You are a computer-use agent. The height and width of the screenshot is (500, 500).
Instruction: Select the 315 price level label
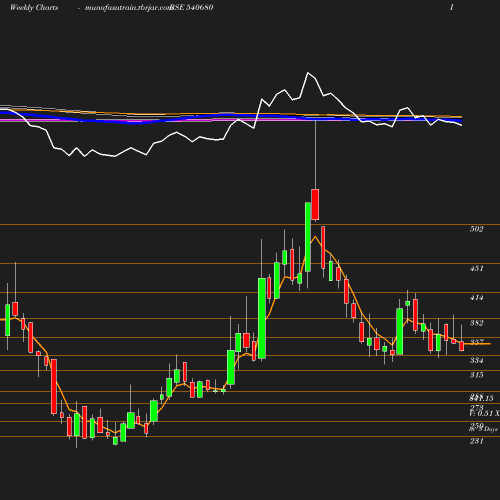pyautogui.click(x=476, y=375)
